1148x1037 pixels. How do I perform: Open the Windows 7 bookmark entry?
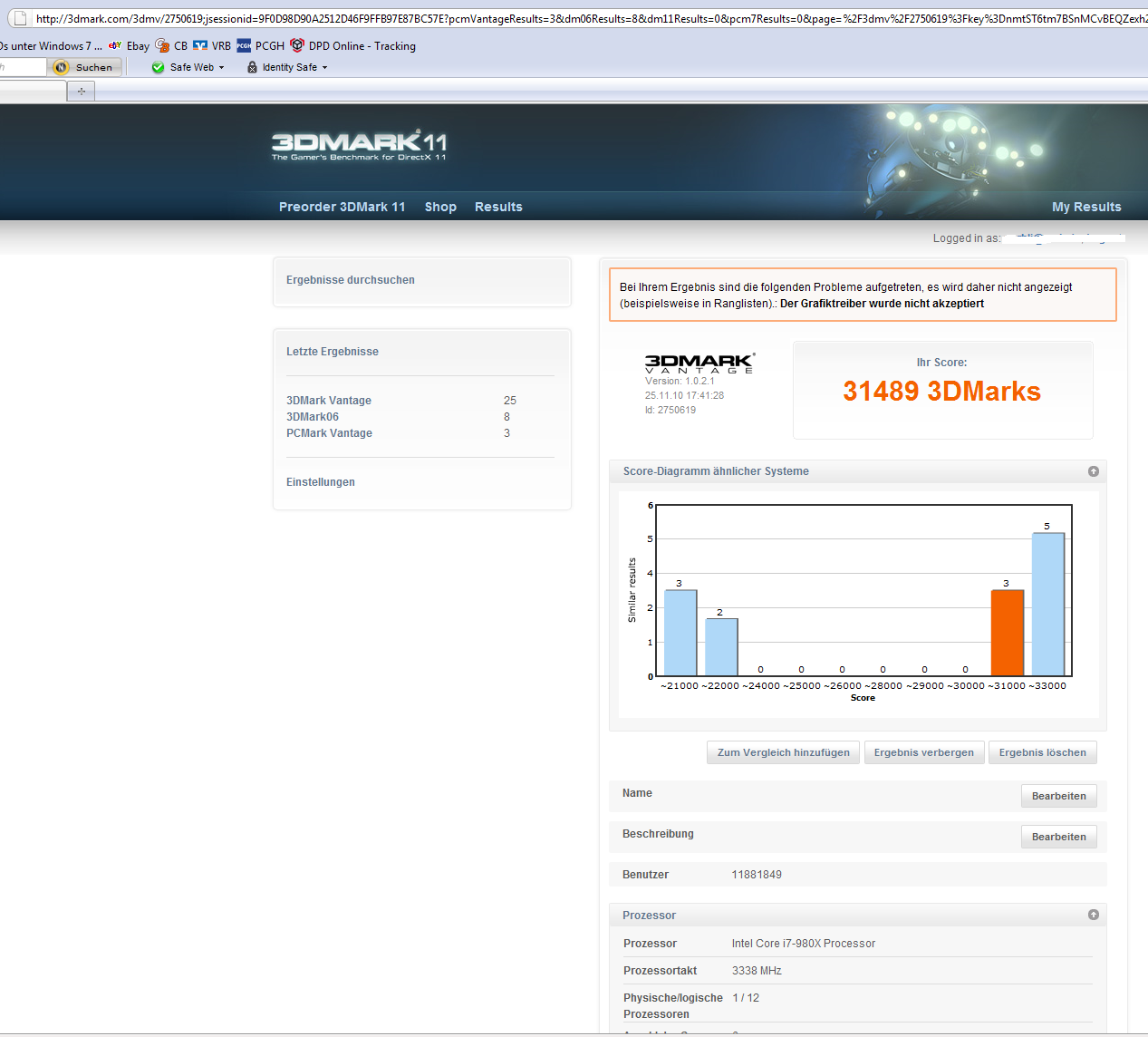pyautogui.click(x=51, y=45)
